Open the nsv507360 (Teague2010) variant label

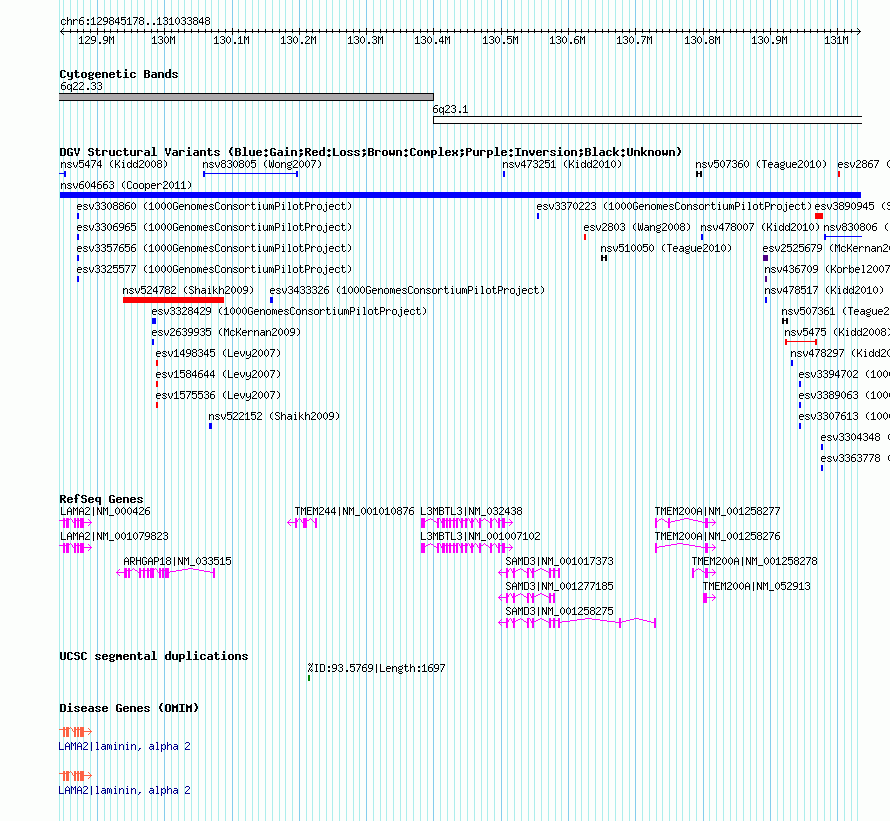coord(761,164)
